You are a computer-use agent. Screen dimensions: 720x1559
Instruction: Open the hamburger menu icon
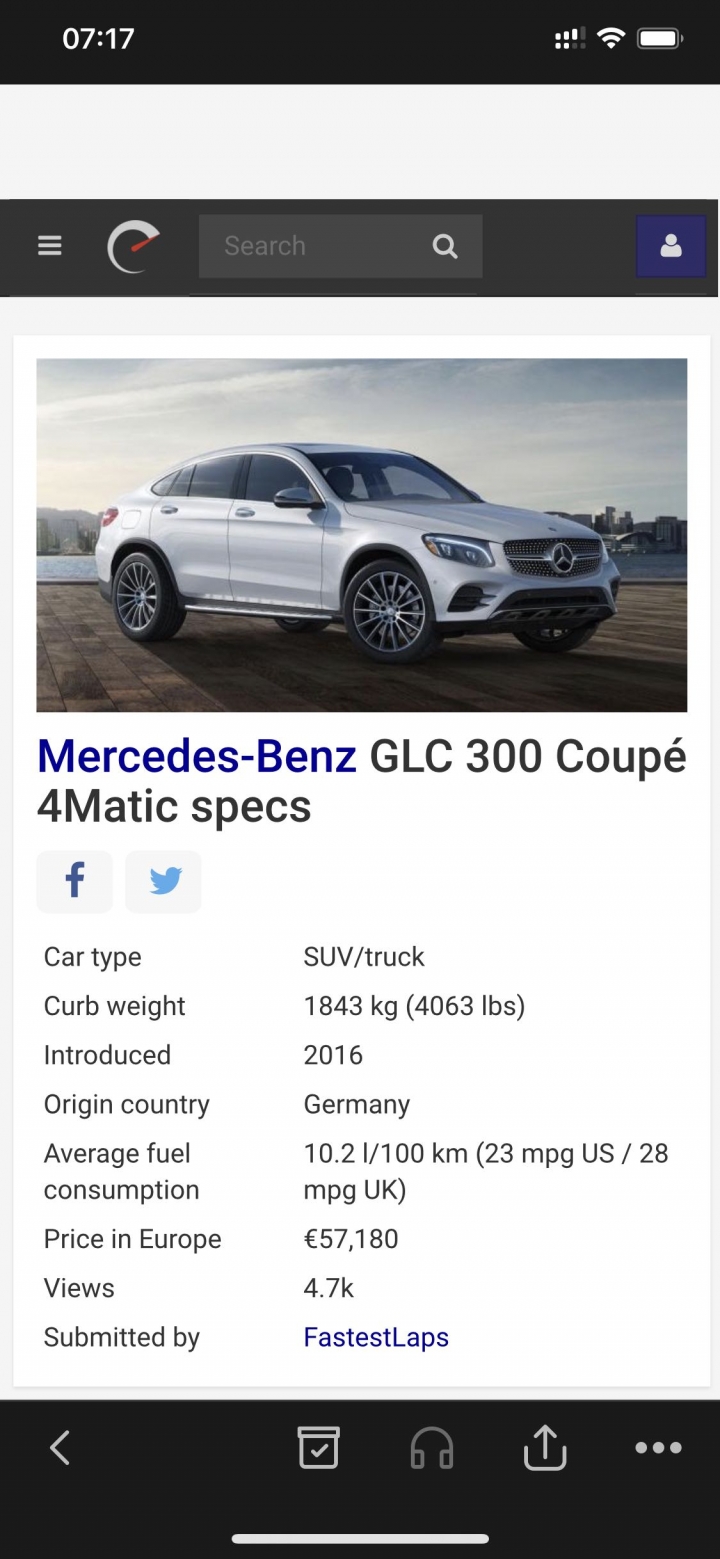point(49,246)
